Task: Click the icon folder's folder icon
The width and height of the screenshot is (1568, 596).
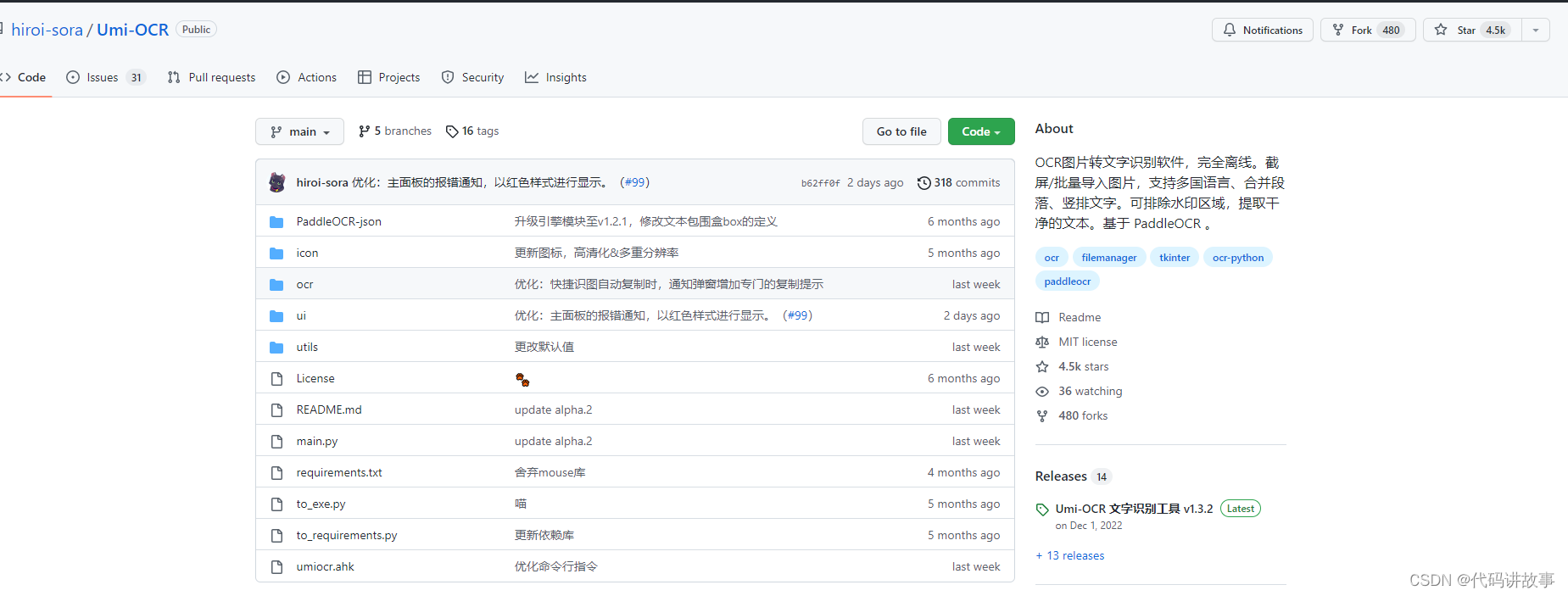Action: [x=276, y=253]
